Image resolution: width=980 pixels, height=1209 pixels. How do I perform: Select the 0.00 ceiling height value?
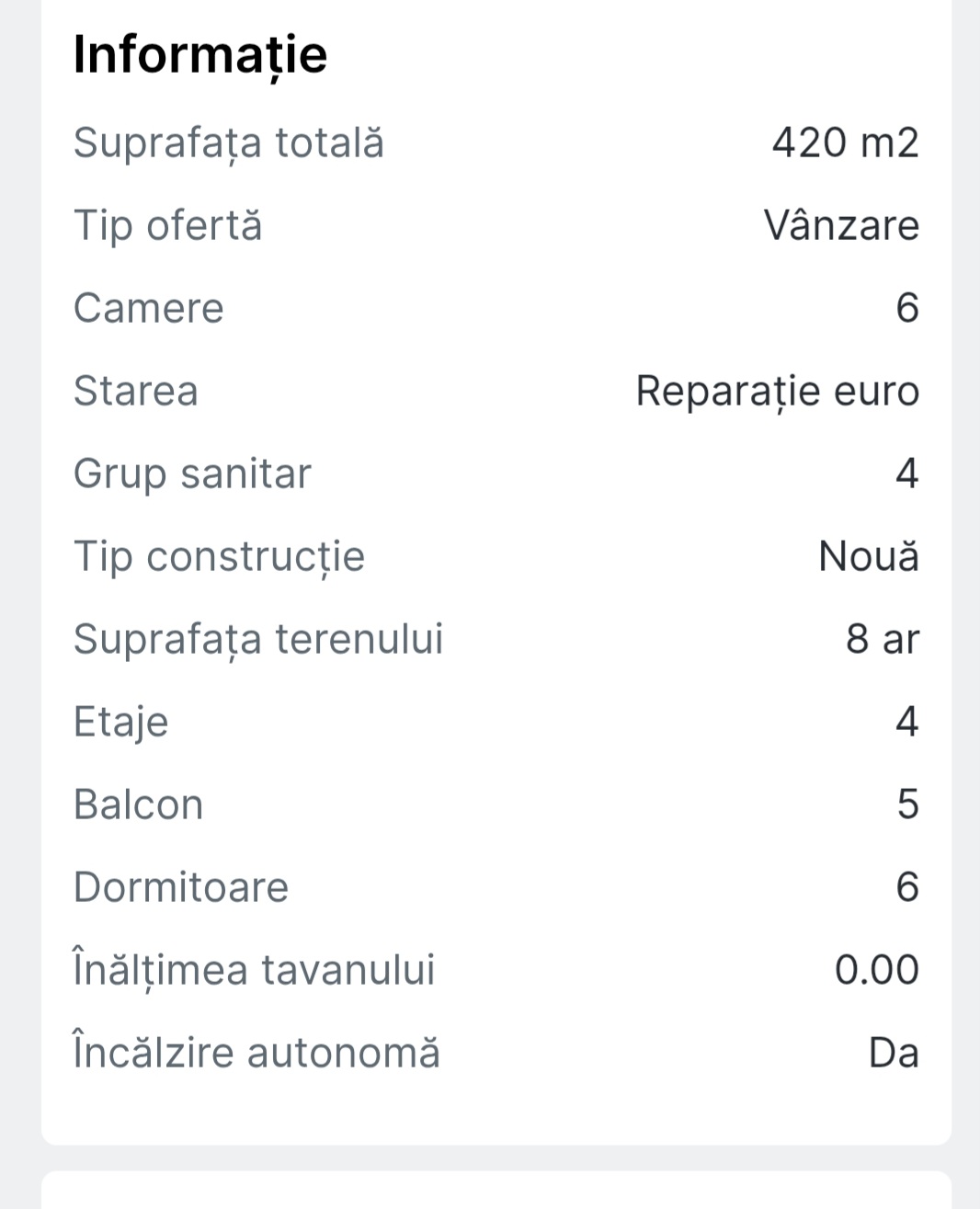[876, 971]
